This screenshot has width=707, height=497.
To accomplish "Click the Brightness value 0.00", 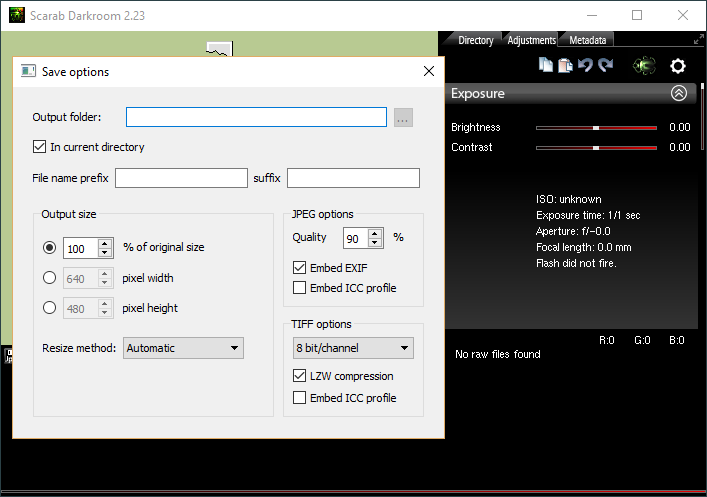I will click(x=679, y=127).
